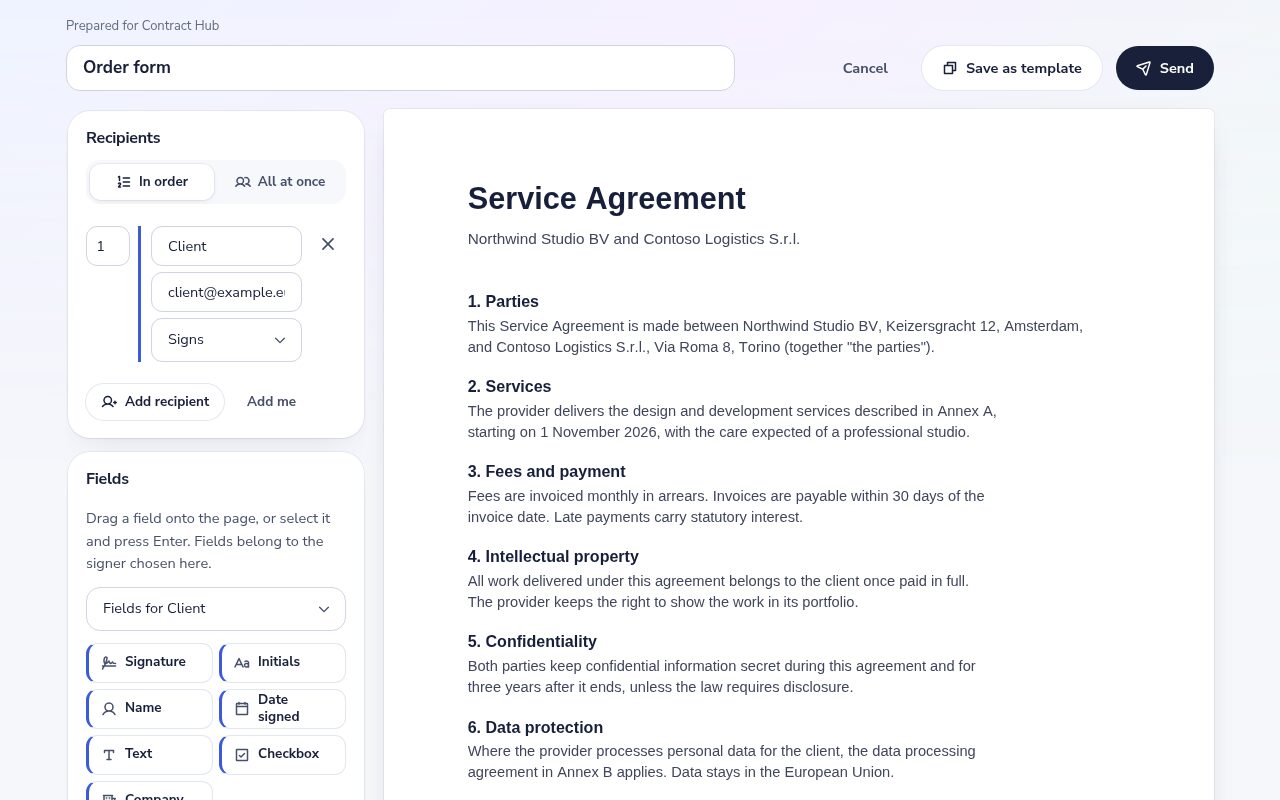Image resolution: width=1280 pixels, height=800 pixels.
Task: Select the Initials field icon
Action: click(x=242, y=662)
